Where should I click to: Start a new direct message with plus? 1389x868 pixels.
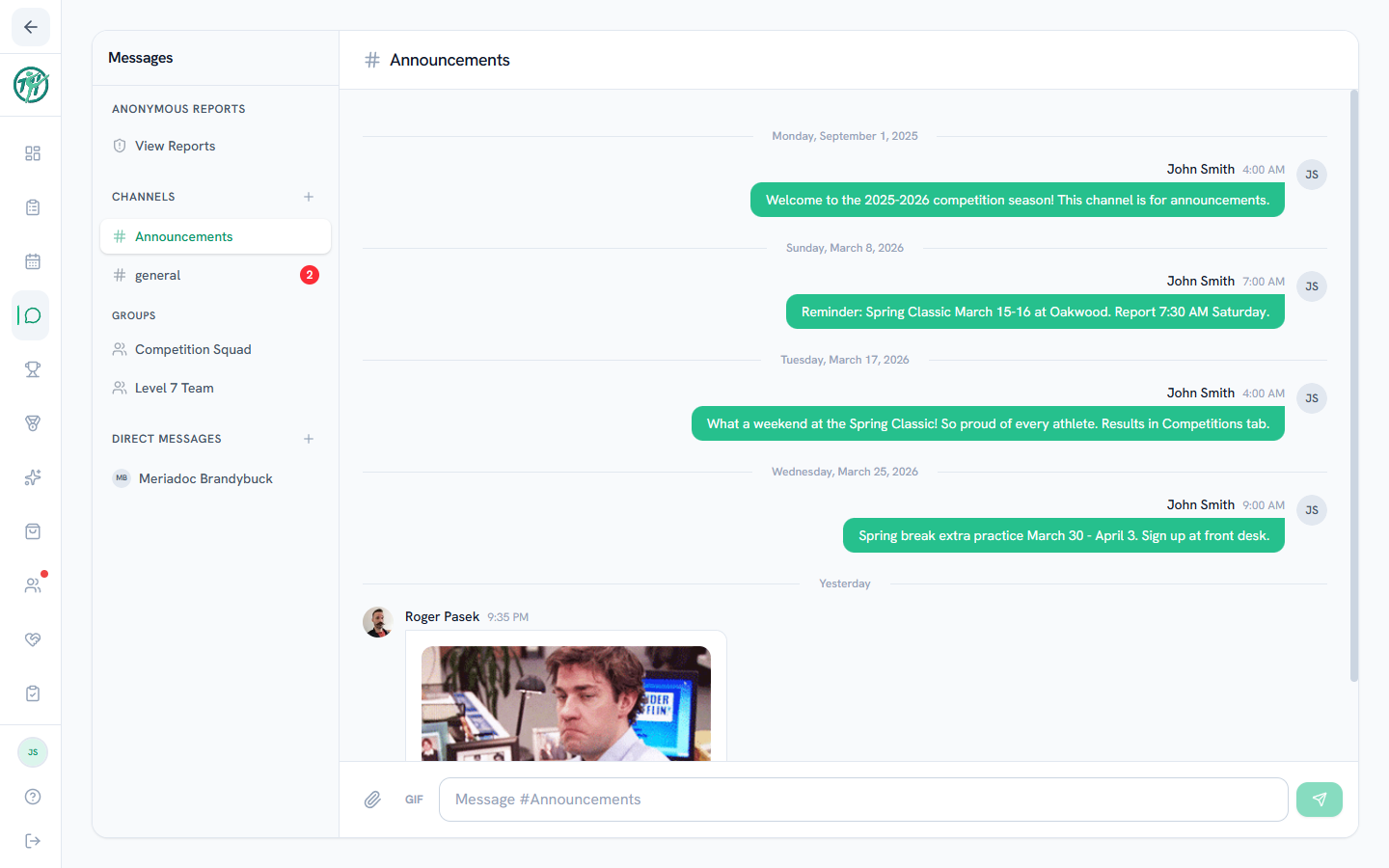pos(309,439)
